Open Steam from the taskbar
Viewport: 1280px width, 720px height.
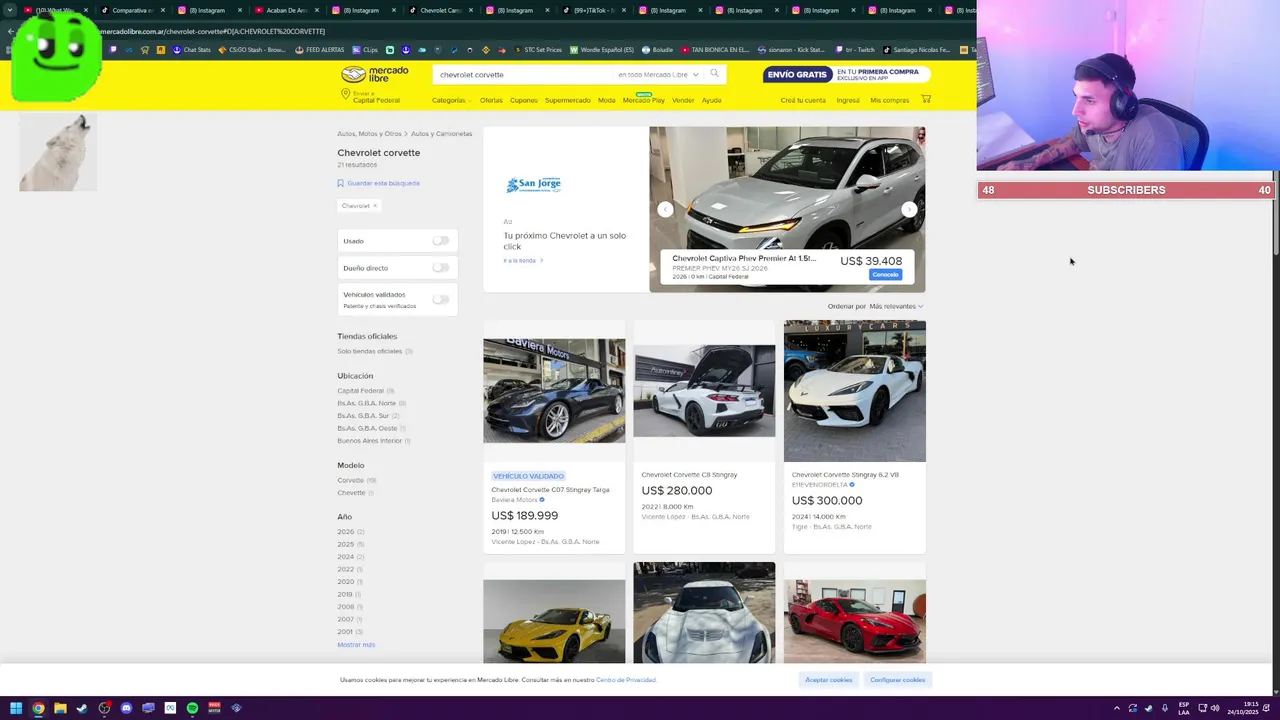(x=82, y=708)
